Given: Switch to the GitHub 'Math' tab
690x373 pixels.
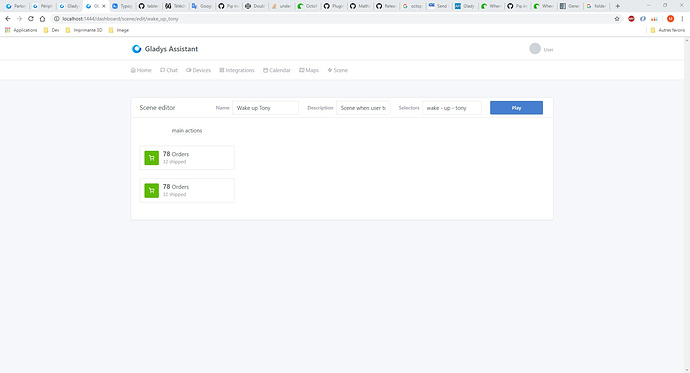Looking at the screenshot, I should pyautogui.click(x=360, y=6).
